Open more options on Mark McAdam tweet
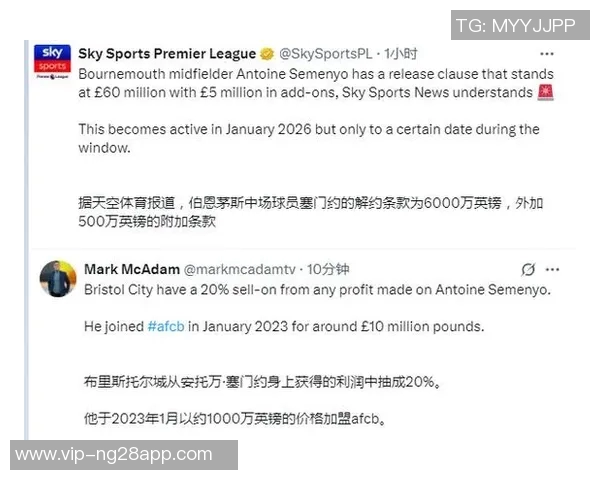Viewport: 600px width, 480px height. pos(552,269)
